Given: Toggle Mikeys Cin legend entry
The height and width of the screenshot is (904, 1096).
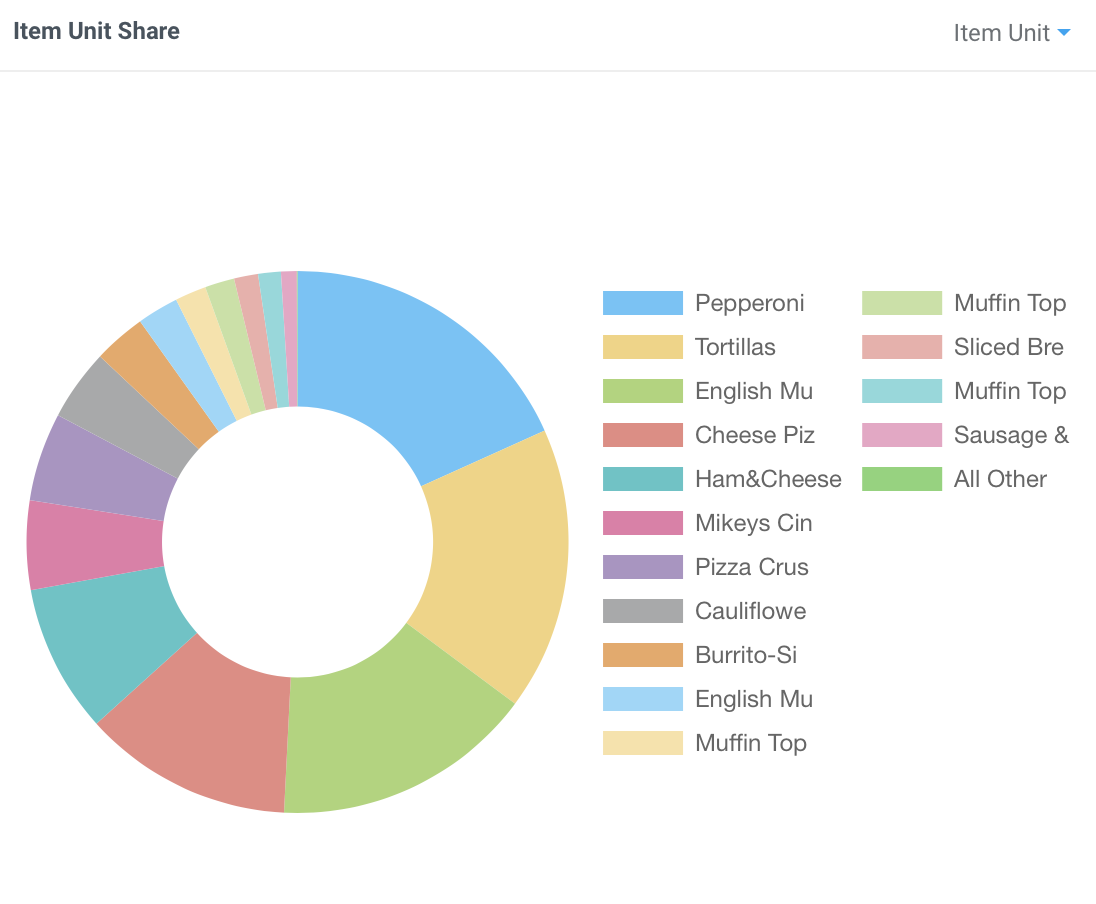Looking at the screenshot, I should pos(707,523).
